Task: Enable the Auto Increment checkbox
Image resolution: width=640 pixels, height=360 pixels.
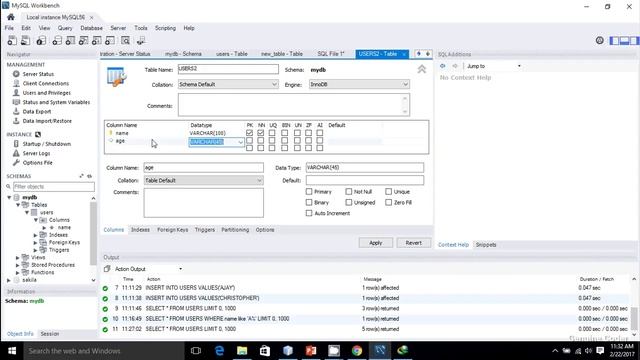Action: (x=309, y=213)
